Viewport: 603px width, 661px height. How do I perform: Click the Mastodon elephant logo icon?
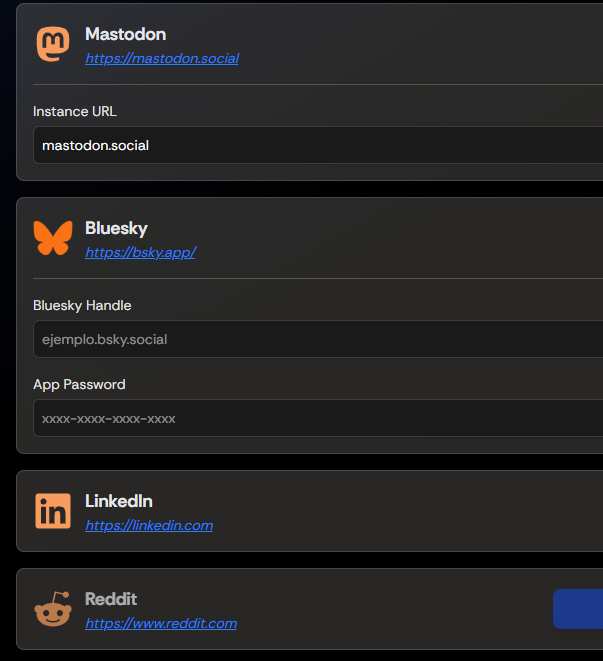click(x=53, y=45)
